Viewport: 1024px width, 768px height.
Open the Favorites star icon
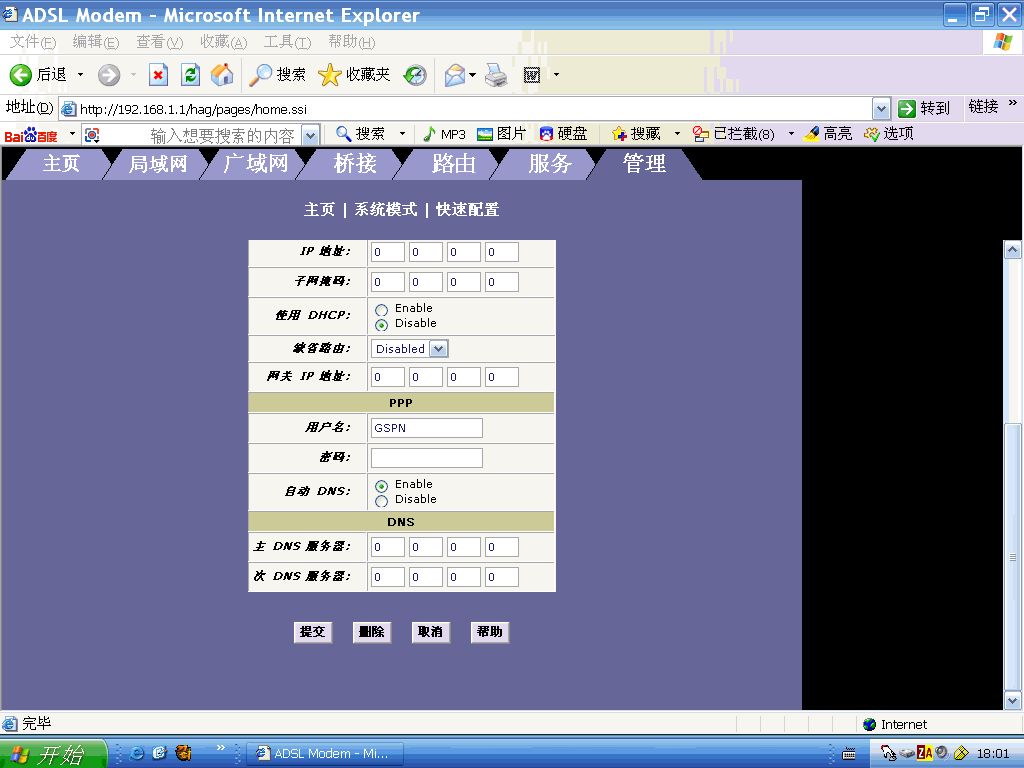coord(330,75)
